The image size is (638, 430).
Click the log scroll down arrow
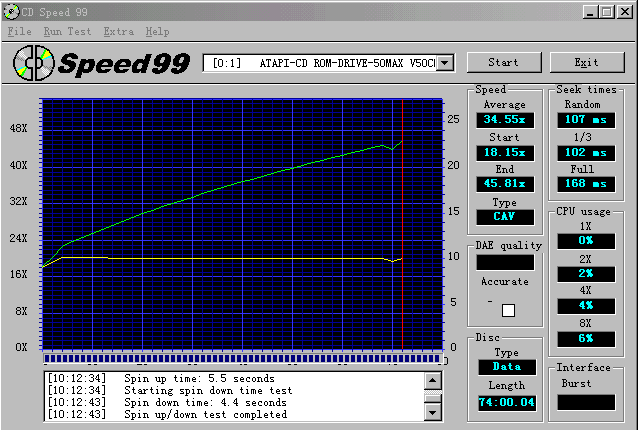click(433, 412)
